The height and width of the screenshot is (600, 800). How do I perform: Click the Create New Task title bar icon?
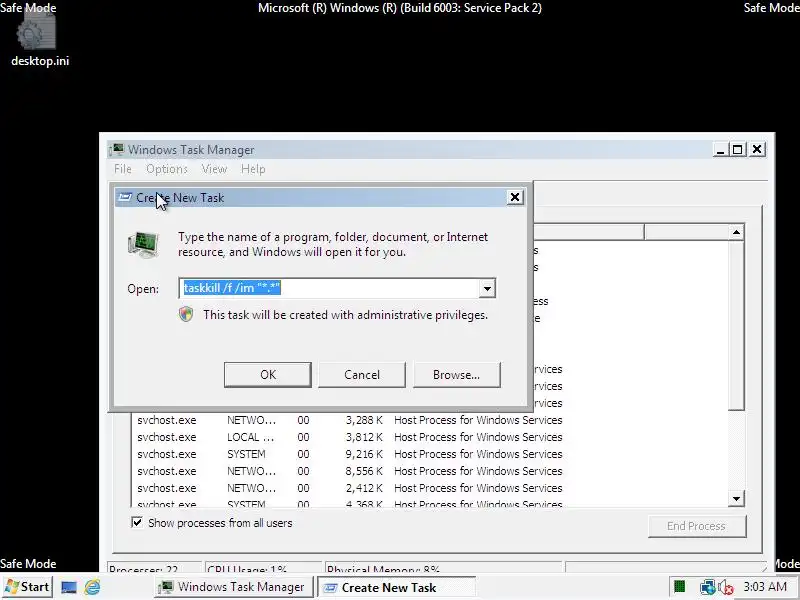[x=124, y=197]
